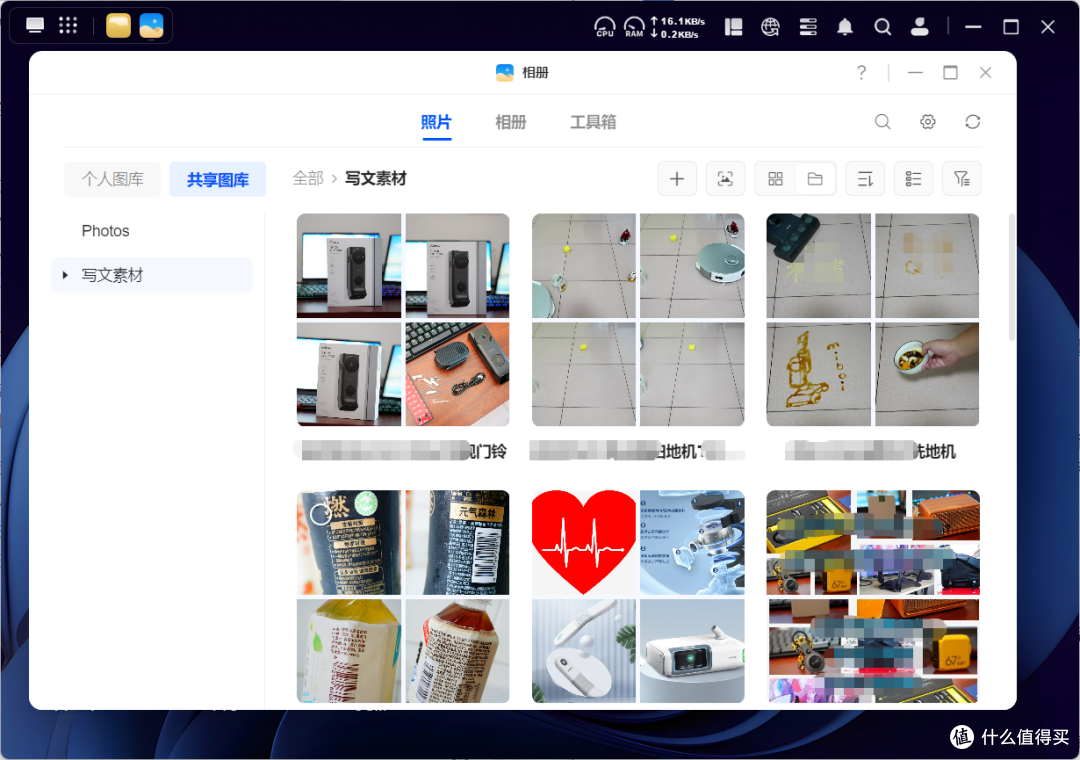Viewport: 1080px width, 760px height.
Task: Open the task list icon in the top bar
Action: (x=808, y=27)
